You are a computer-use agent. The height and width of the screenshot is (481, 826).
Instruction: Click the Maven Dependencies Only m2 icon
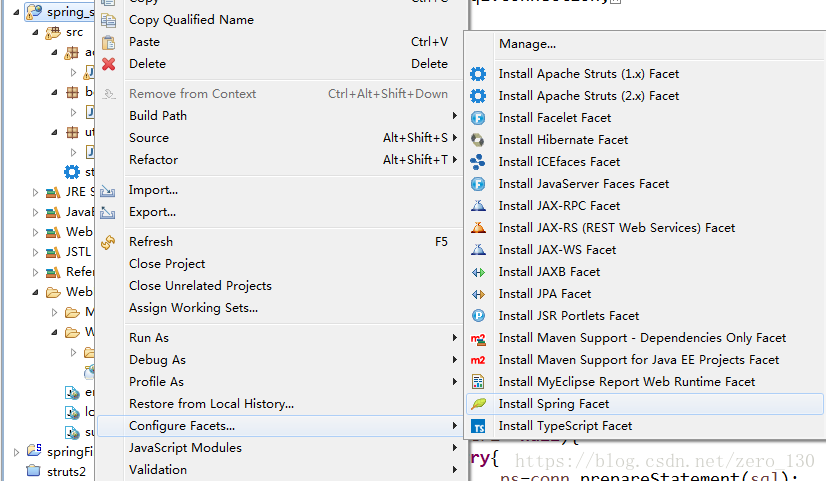[478, 338]
